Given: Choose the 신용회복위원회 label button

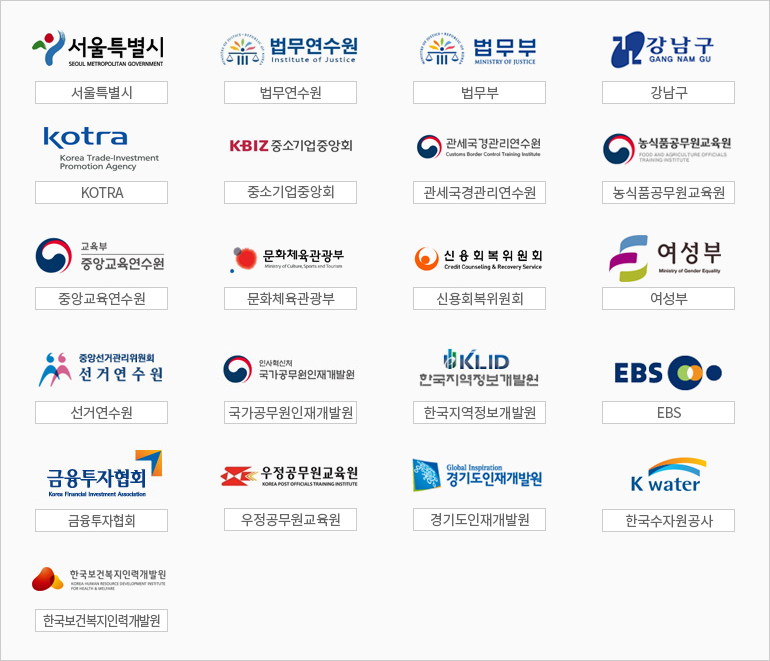Looking at the screenshot, I should pos(479,299).
